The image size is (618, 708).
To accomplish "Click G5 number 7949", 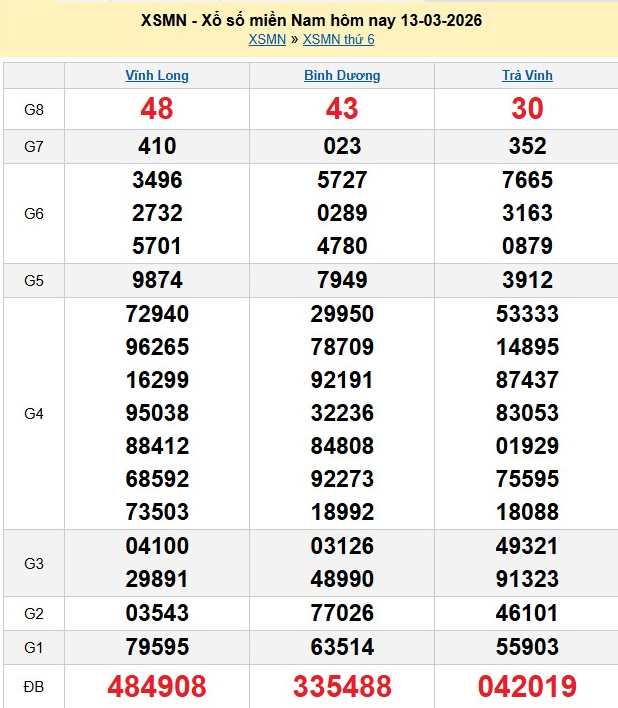I will (x=342, y=280).
